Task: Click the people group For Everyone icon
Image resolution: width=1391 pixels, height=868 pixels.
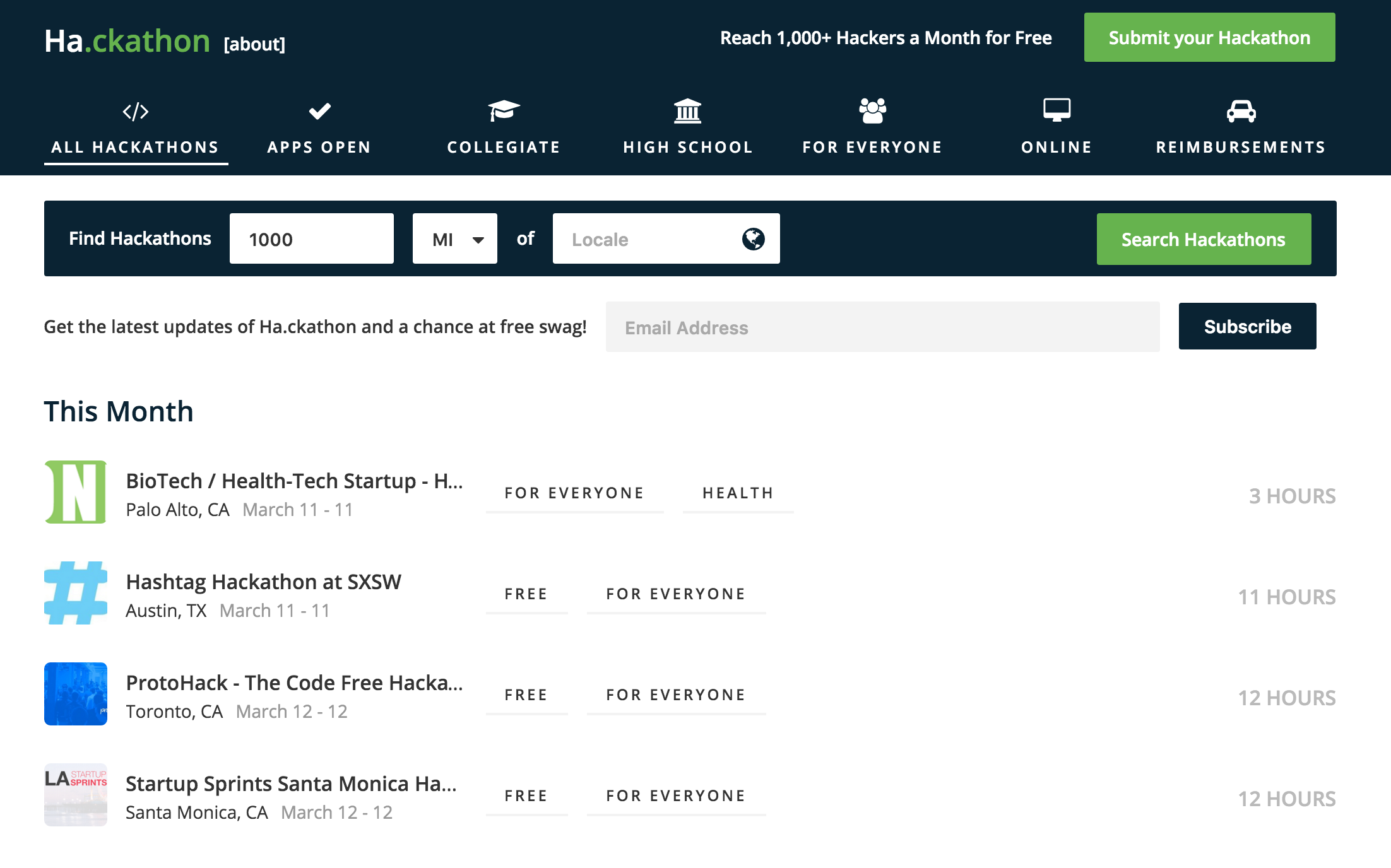Action: coord(872,111)
